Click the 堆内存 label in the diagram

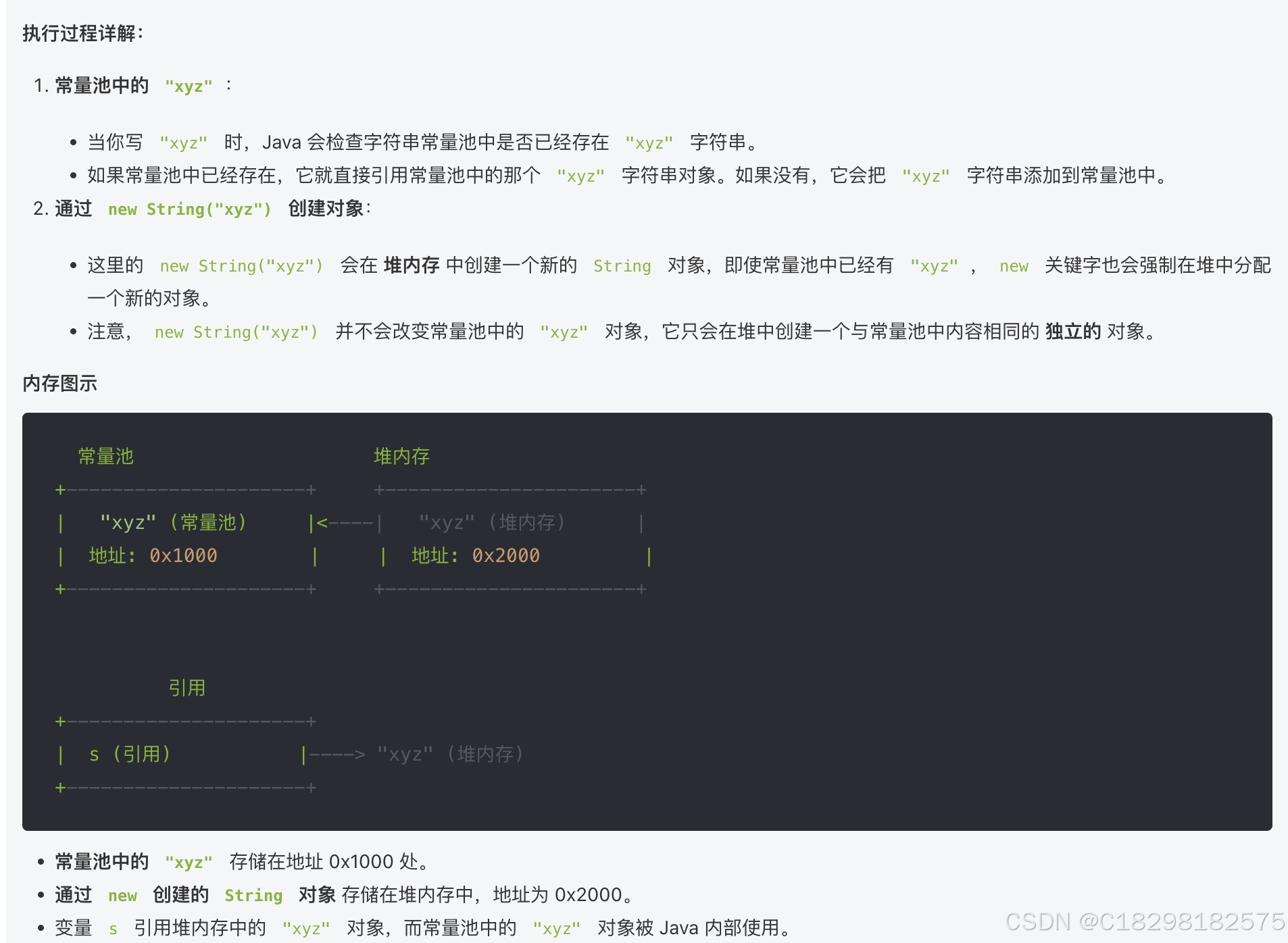click(401, 456)
